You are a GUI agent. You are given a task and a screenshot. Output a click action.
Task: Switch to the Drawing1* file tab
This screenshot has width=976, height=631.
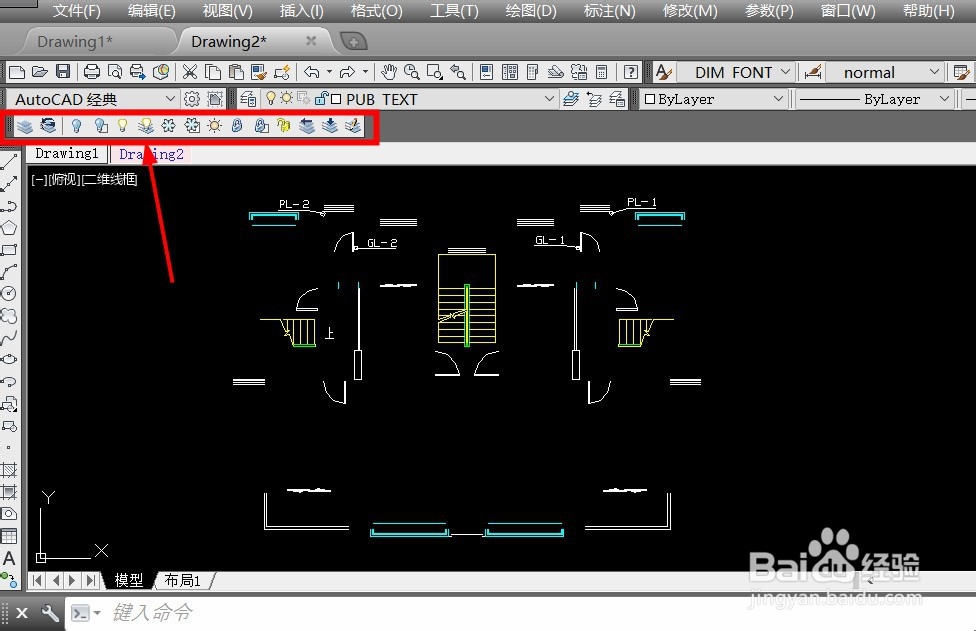click(x=75, y=42)
